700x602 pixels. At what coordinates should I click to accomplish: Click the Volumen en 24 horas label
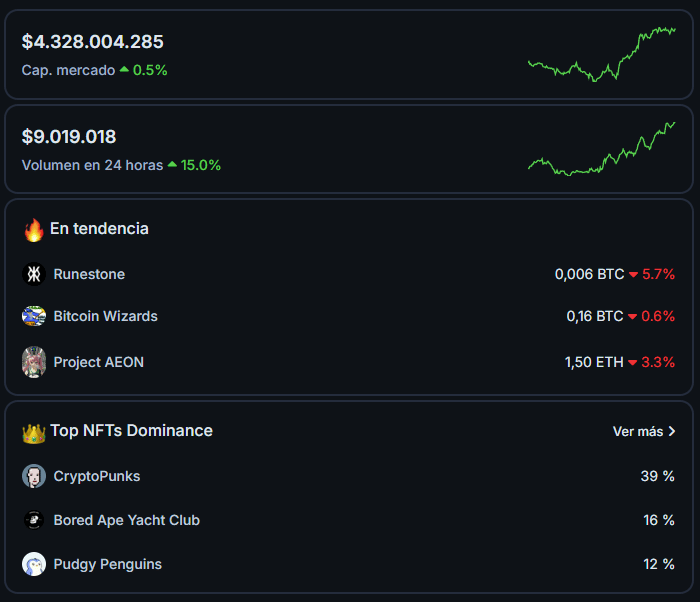[x=92, y=165]
